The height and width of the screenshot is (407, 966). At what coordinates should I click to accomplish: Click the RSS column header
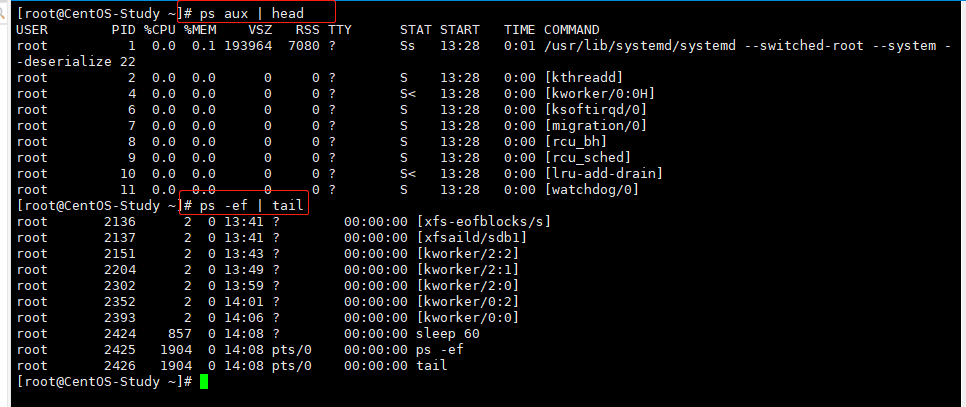click(x=307, y=30)
